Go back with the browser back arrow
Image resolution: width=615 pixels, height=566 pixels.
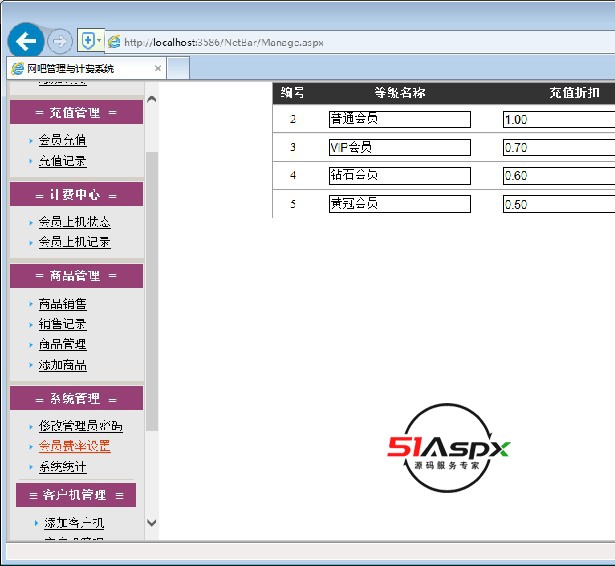click(26, 40)
